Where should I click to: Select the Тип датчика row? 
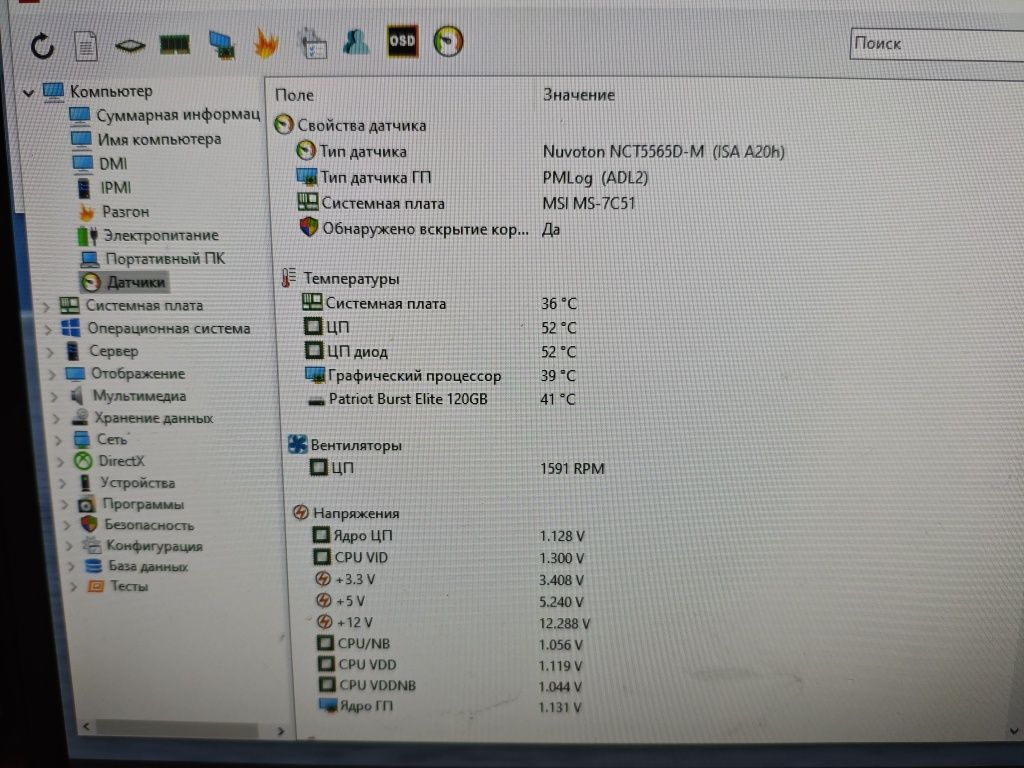pos(541,152)
